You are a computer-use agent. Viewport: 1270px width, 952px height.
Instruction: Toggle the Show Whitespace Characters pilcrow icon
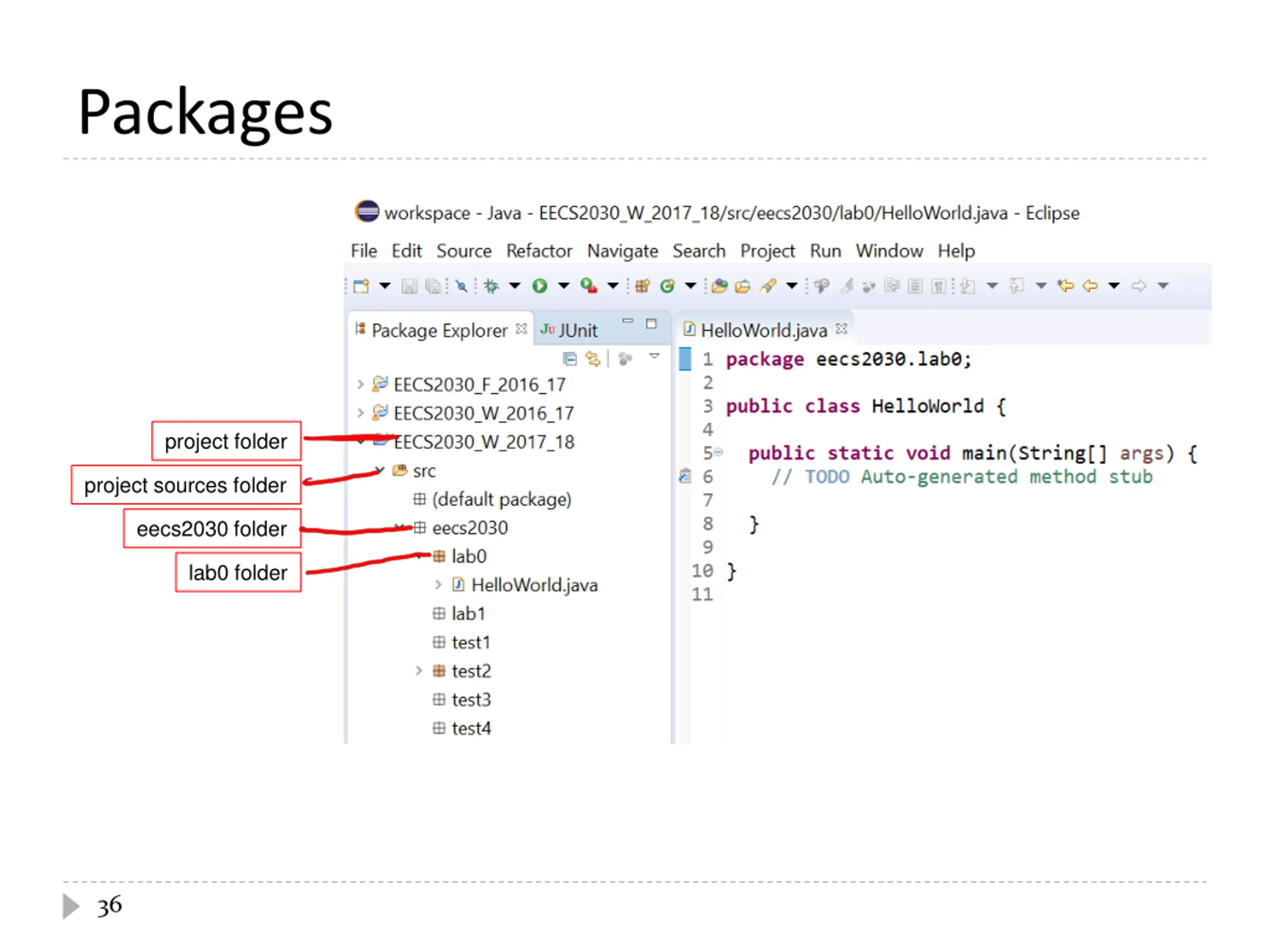coord(939,286)
